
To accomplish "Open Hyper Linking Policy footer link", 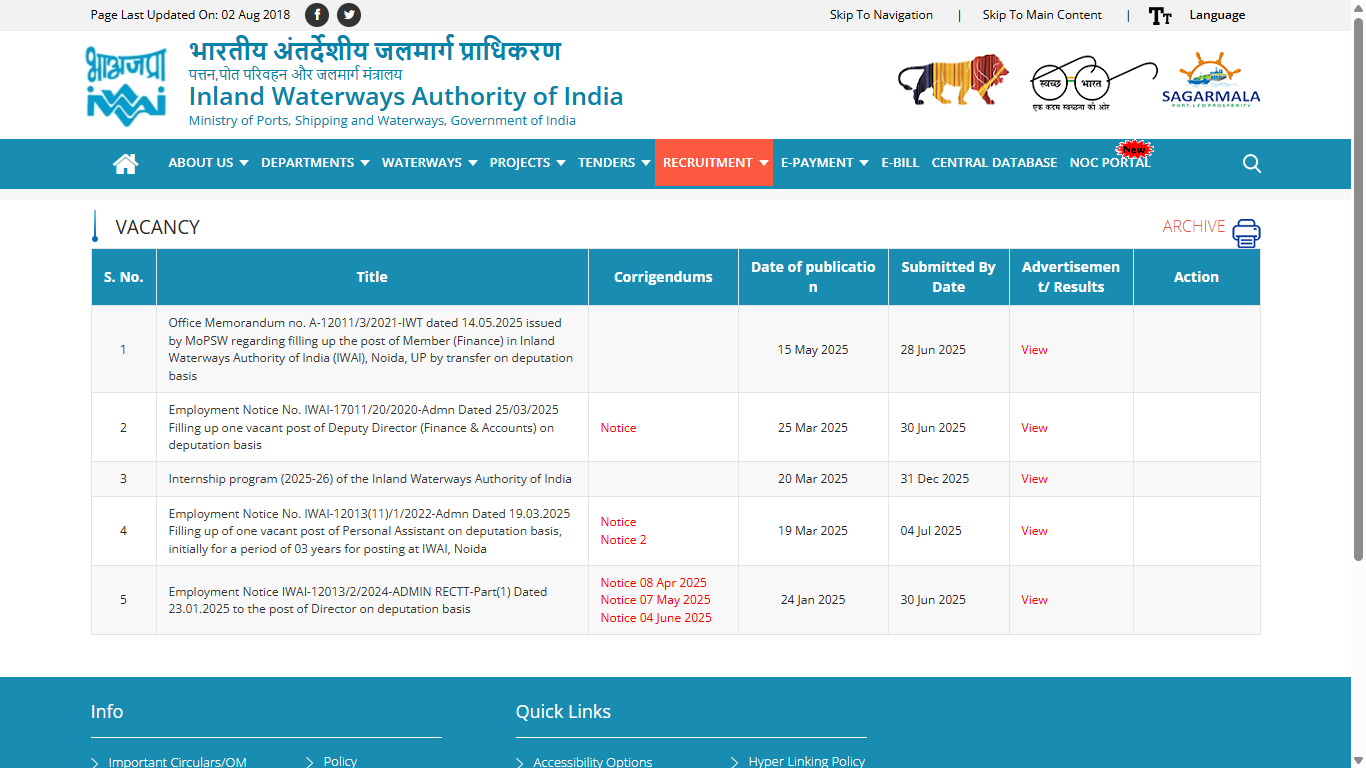I will [806, 762].
